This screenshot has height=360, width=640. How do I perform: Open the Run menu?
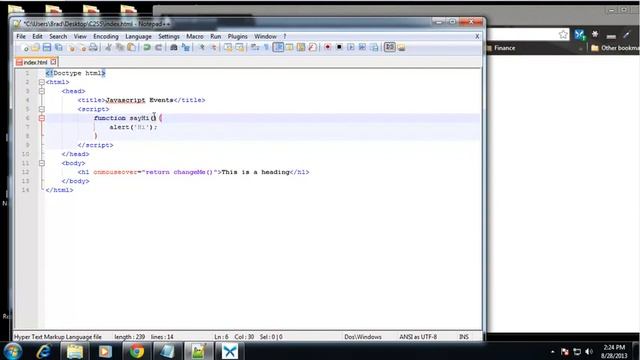coord(216,36)
